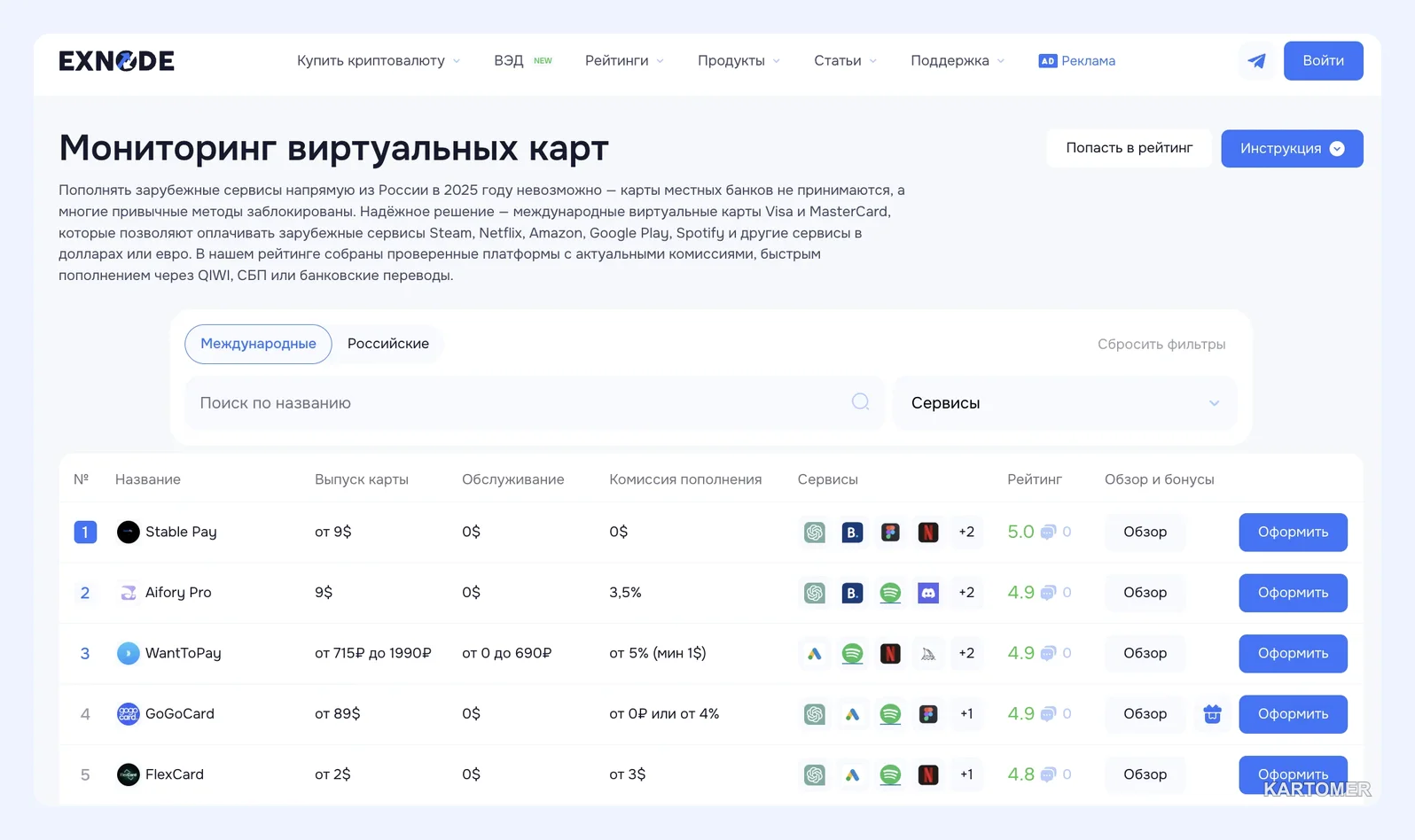The image size is (1415, 840).
Task: Click Оформить for Stable Pay
Action: pos(1293,532)
